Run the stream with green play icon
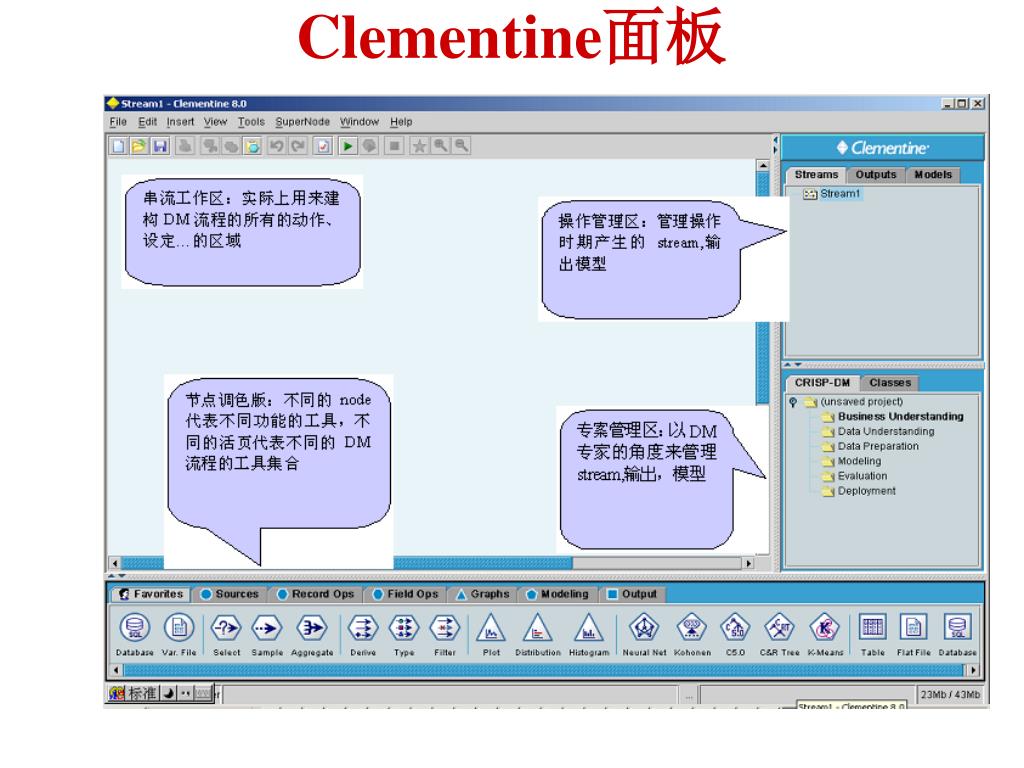 (348, 146)
